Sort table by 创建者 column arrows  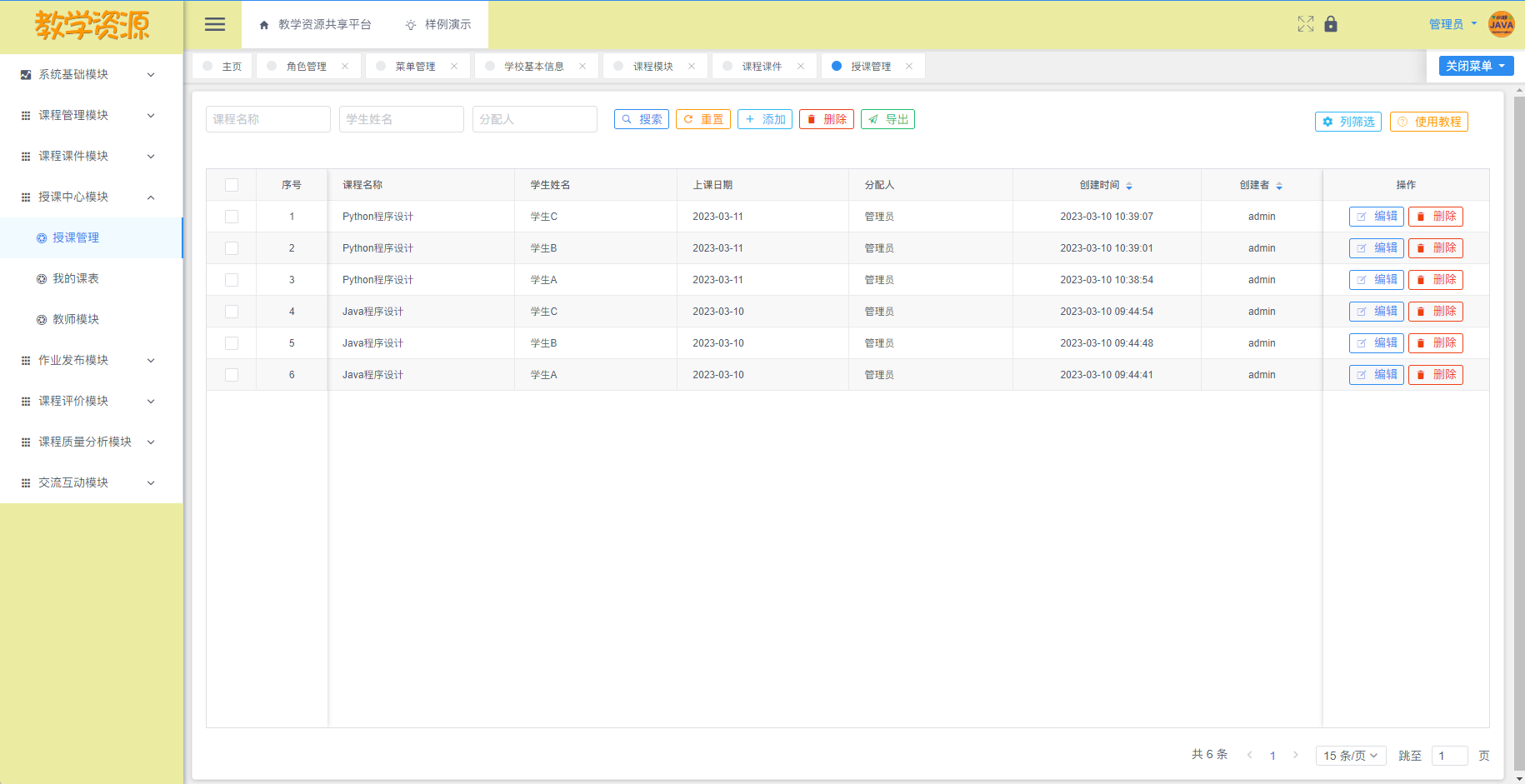1279,186
